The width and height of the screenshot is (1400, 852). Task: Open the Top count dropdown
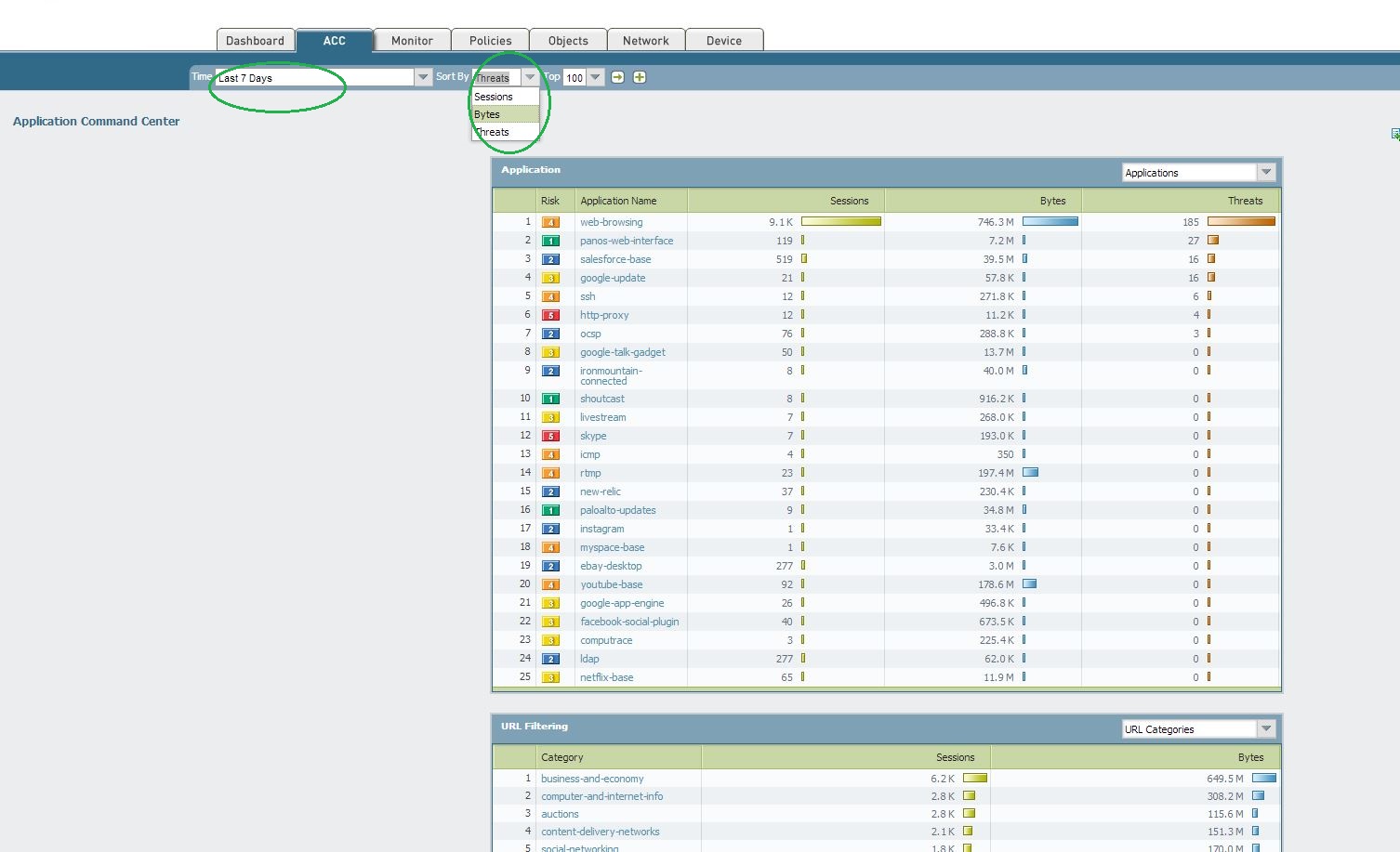coord(595,77)
